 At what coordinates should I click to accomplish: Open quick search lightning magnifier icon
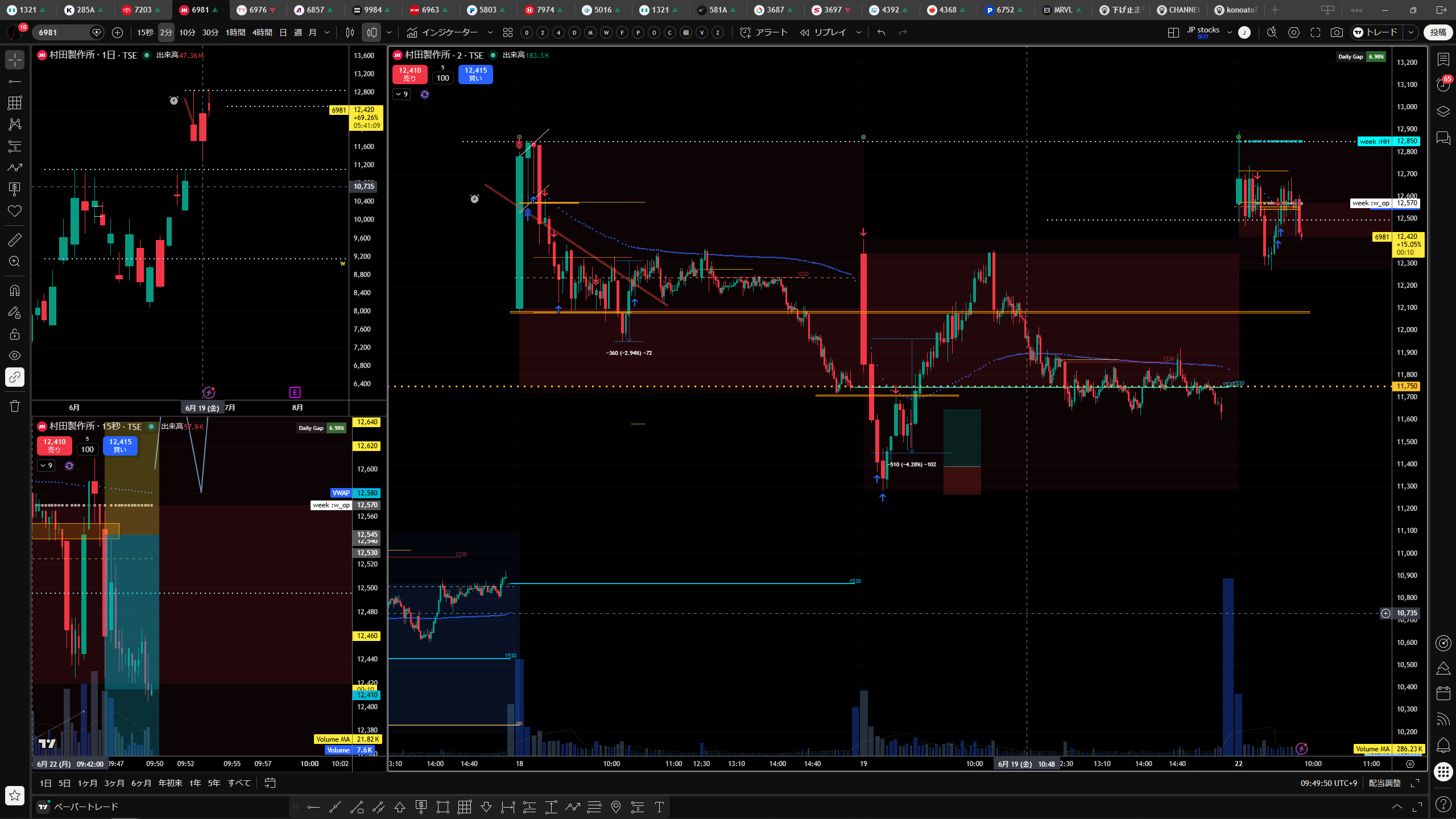click(x=1272, y=32)
